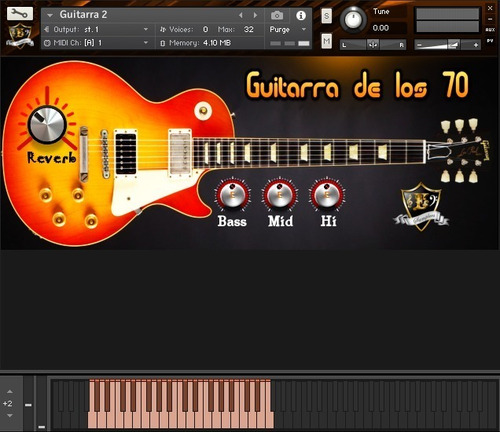Click the pitch bend wheel strip

click(29, 403)
